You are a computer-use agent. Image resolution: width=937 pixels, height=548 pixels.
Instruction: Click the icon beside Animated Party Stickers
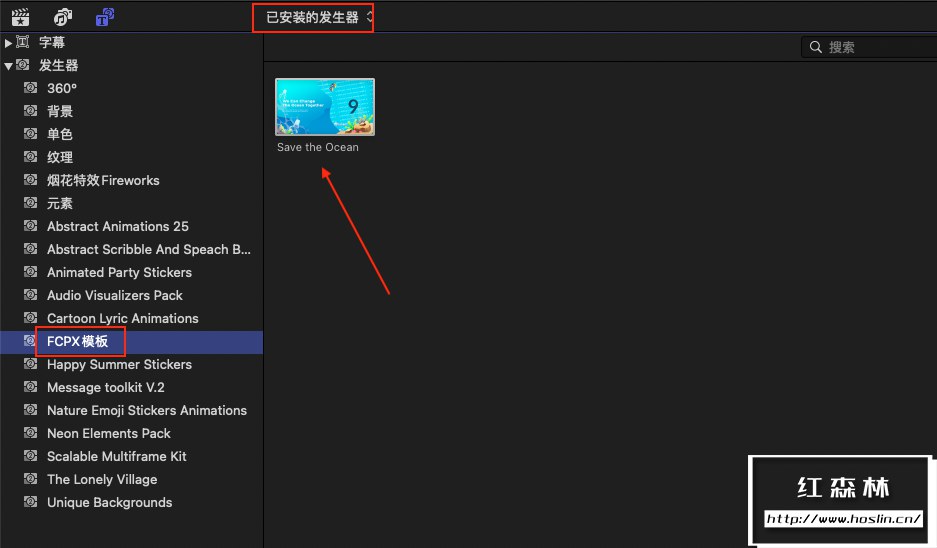tap(30, 272)
